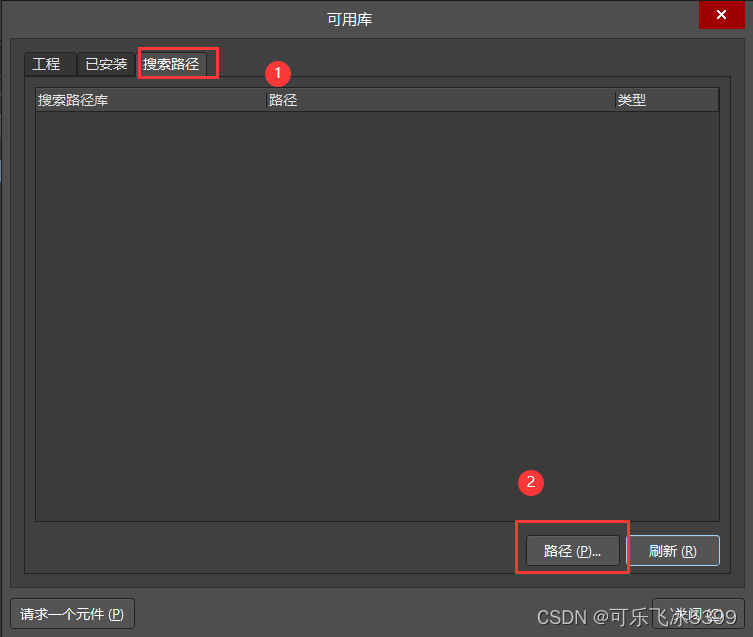Click the 可用库 title bar text
This screenshot has height=637, width=753.
pos(349,20)
